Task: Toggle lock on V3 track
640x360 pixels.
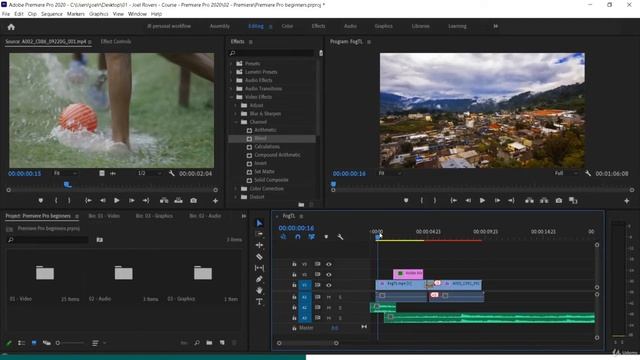Action: point(294,264)
